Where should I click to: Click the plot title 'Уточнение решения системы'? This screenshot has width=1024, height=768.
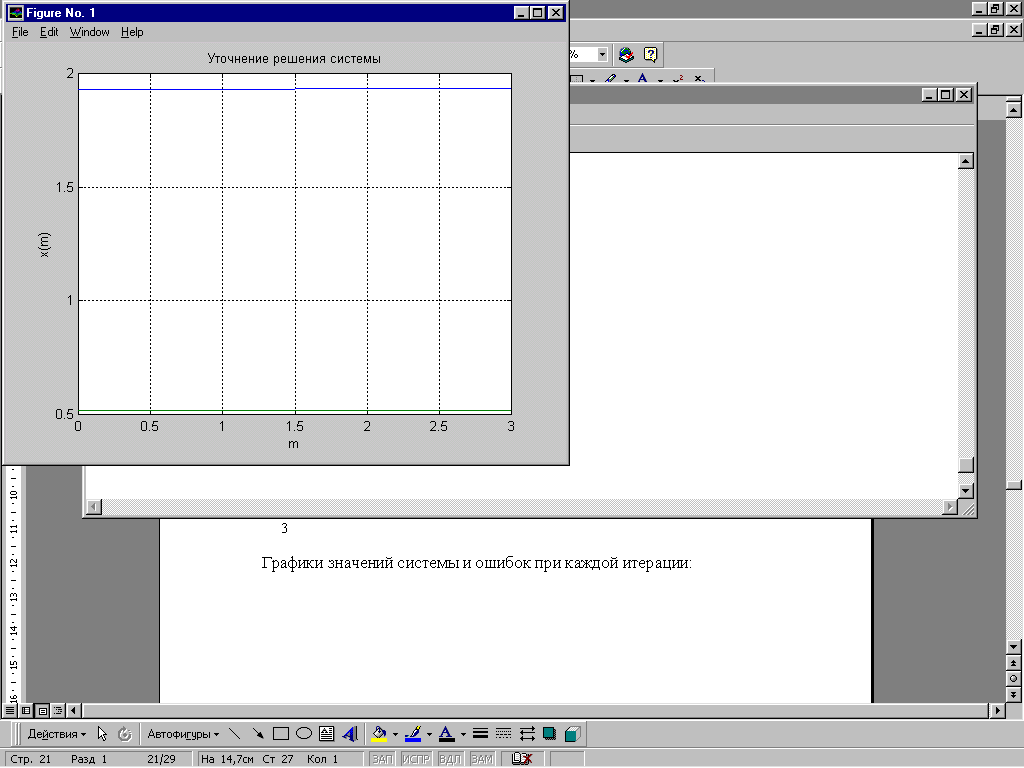pyautogui.click(x=294, y=59)
